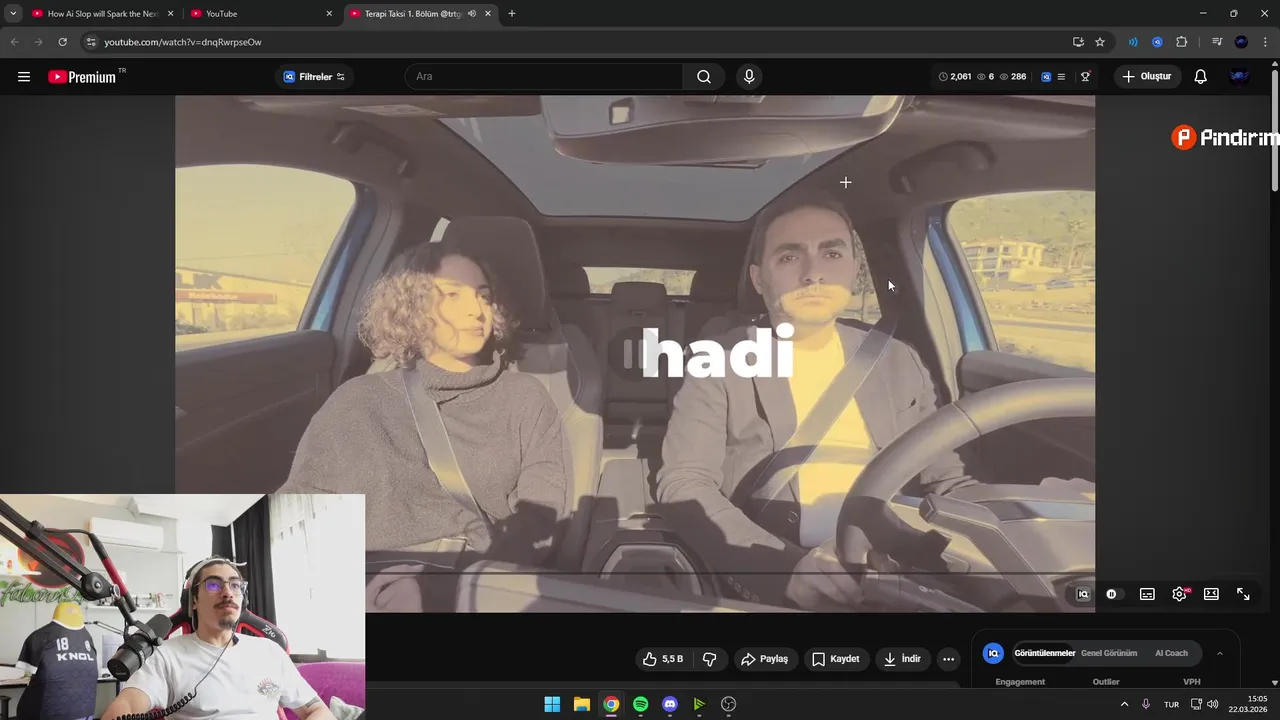This screenshot has height=720, width=1280.
Task: Open Chrome profile avatar in toolbar
Action: click(1241, 42)
